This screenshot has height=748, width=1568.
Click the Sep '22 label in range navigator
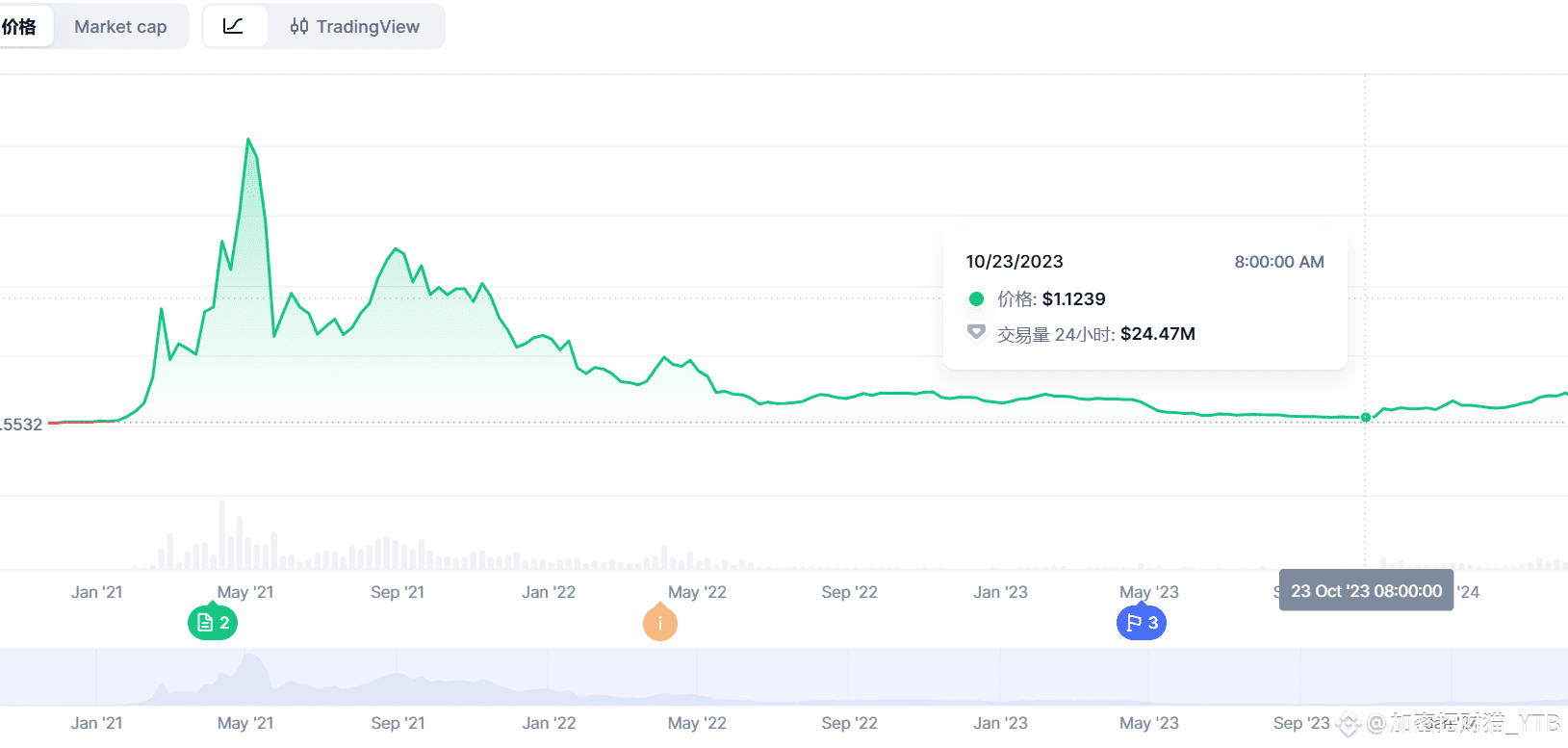coord(849,723)
